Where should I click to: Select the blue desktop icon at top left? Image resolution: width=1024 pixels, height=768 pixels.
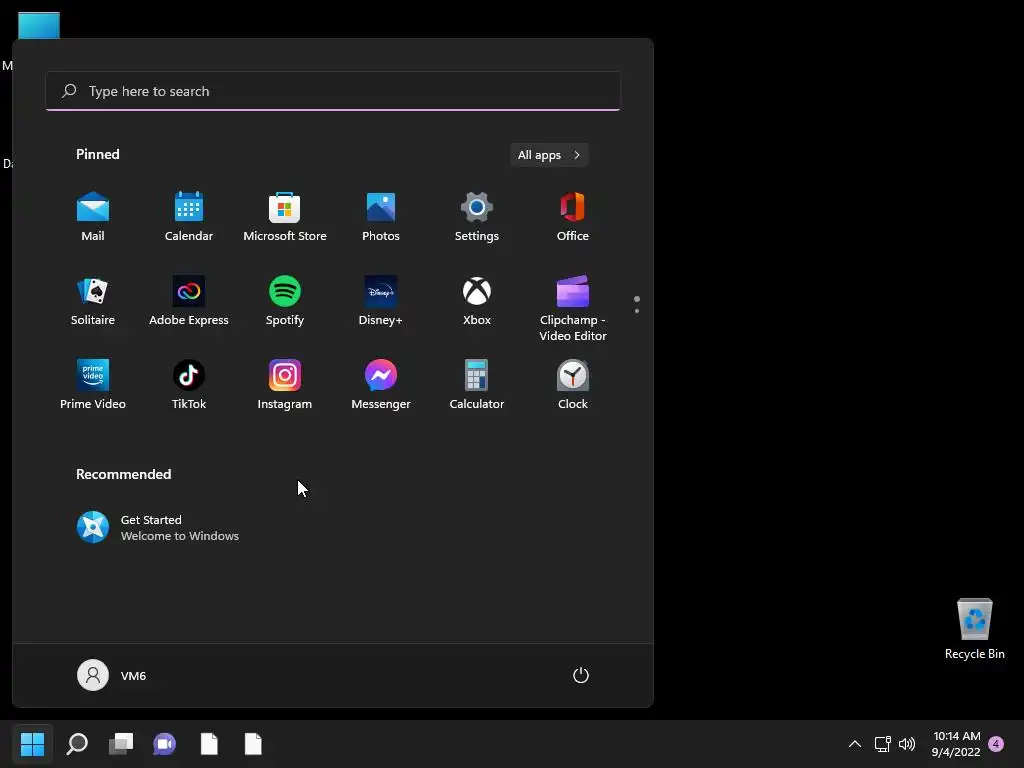click(39, 25)
